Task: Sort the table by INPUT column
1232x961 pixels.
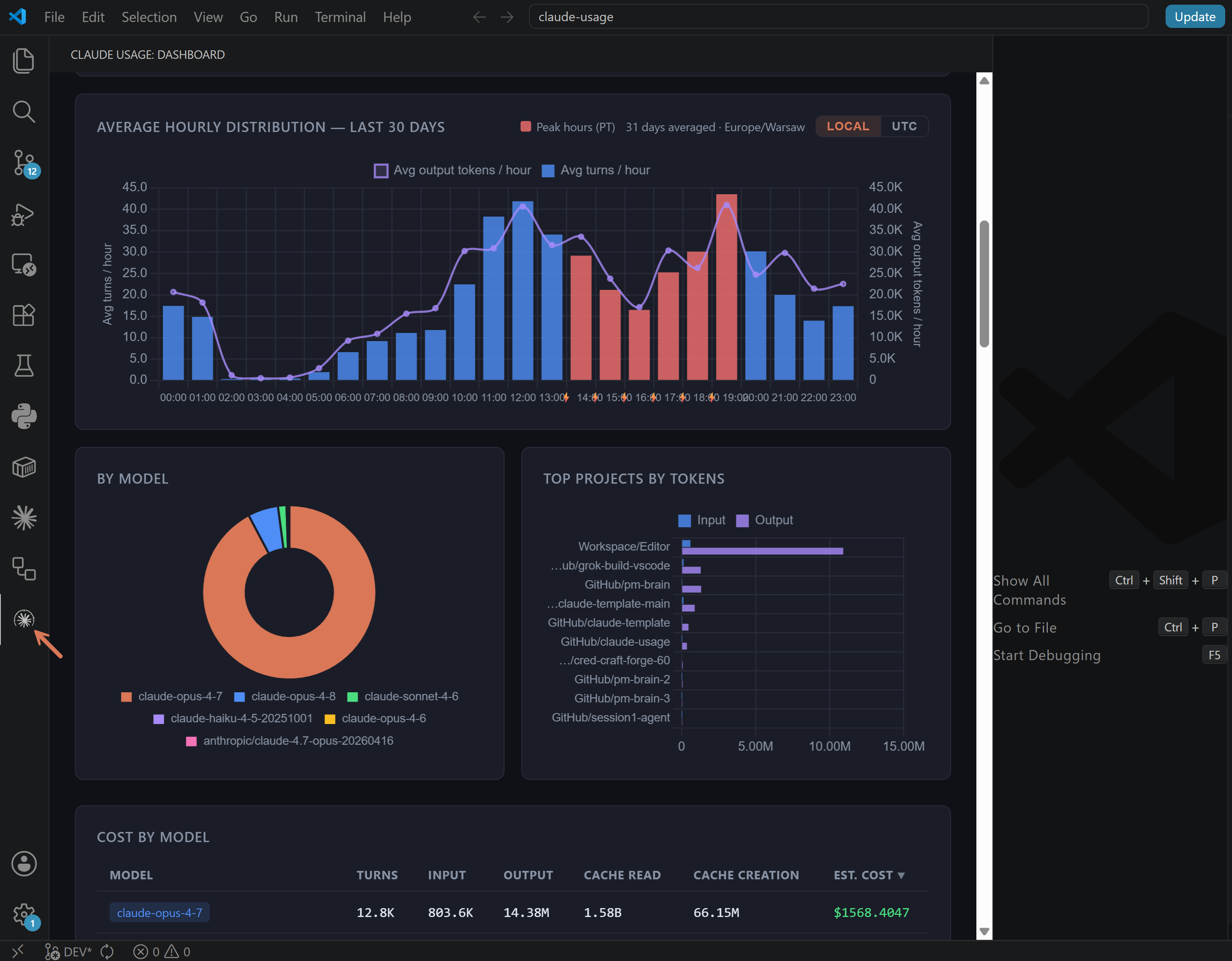Action: 447,875
